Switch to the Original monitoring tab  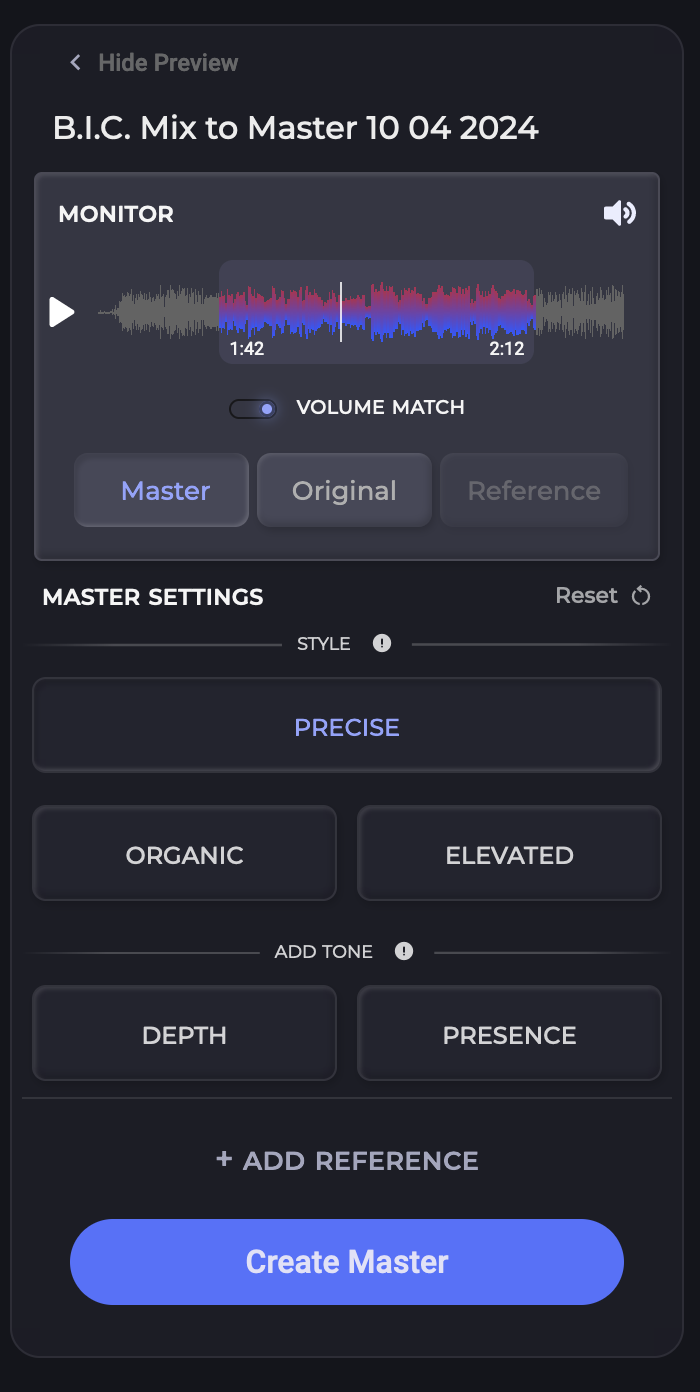(344, 490)
